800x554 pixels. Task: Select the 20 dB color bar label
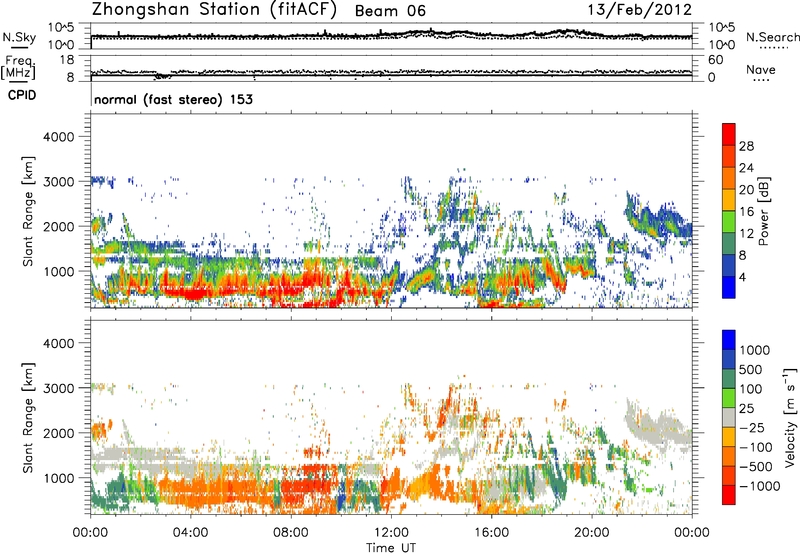[x=746, y=190]
